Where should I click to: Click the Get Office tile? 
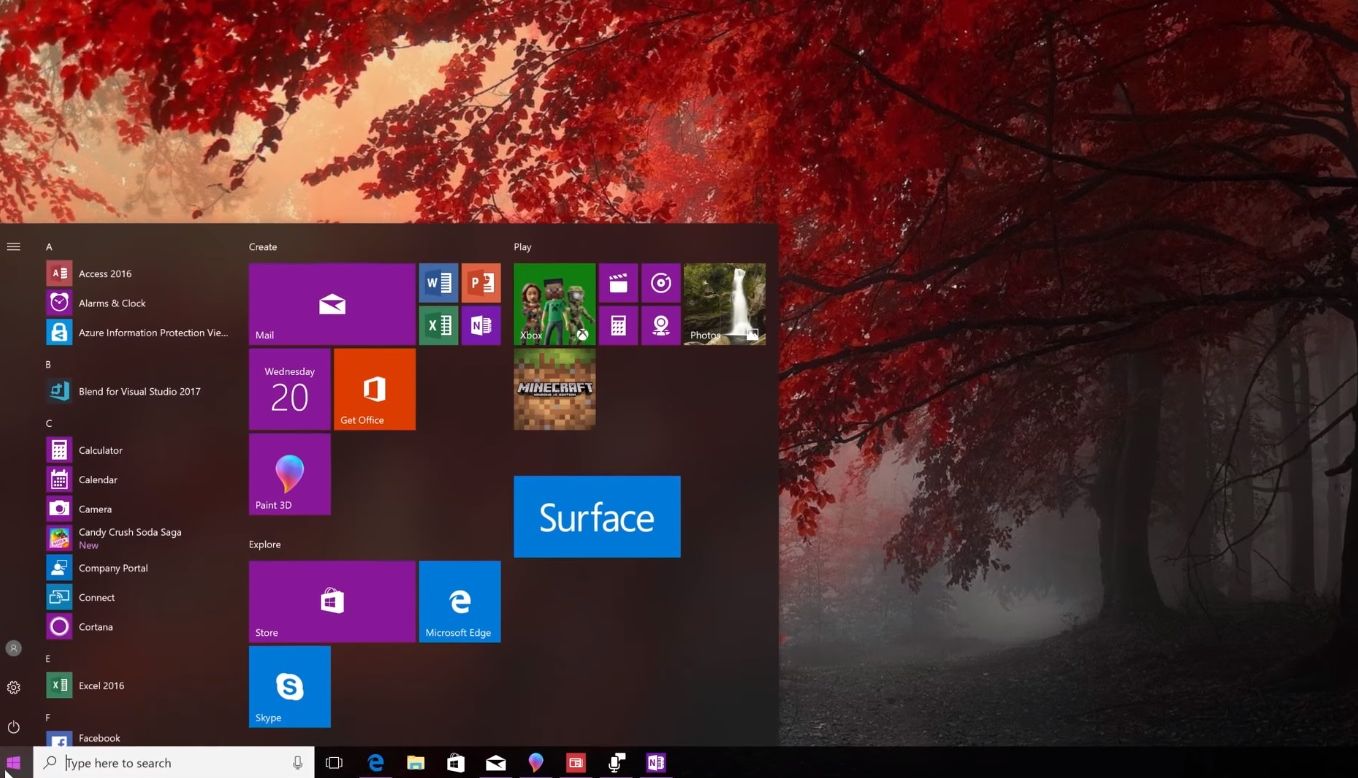click(x=374, y=389)
